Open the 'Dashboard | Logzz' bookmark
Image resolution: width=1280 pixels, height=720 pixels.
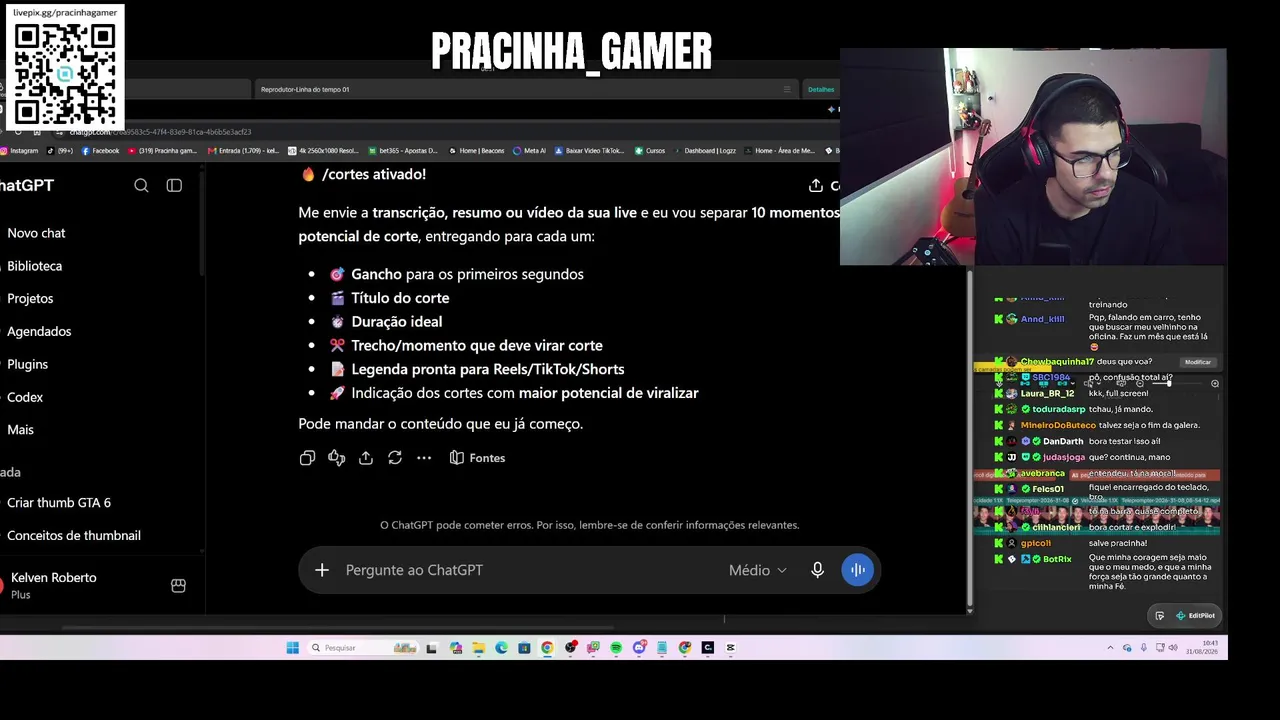click(705, 151)
